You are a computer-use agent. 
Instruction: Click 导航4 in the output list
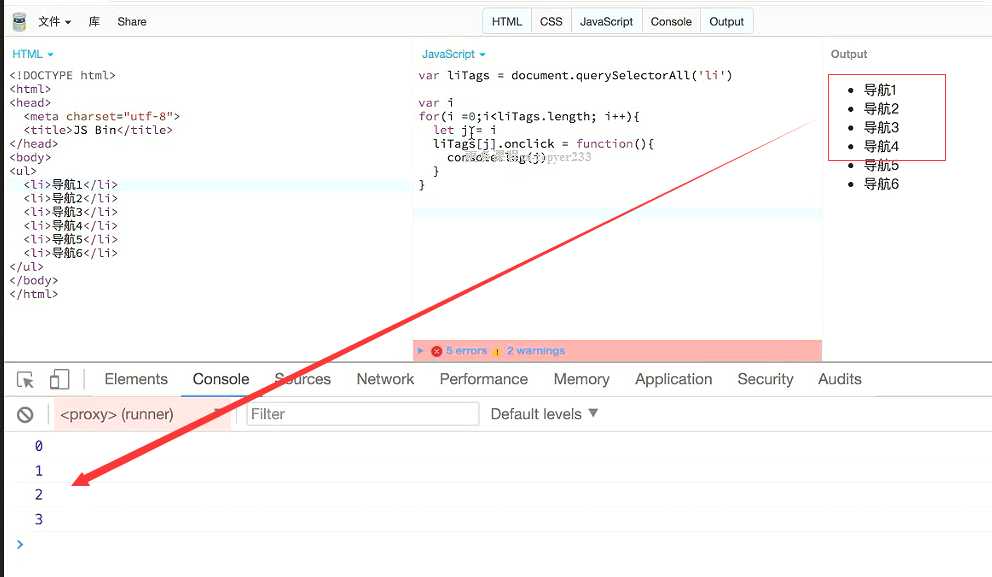(x=881, y=147)
